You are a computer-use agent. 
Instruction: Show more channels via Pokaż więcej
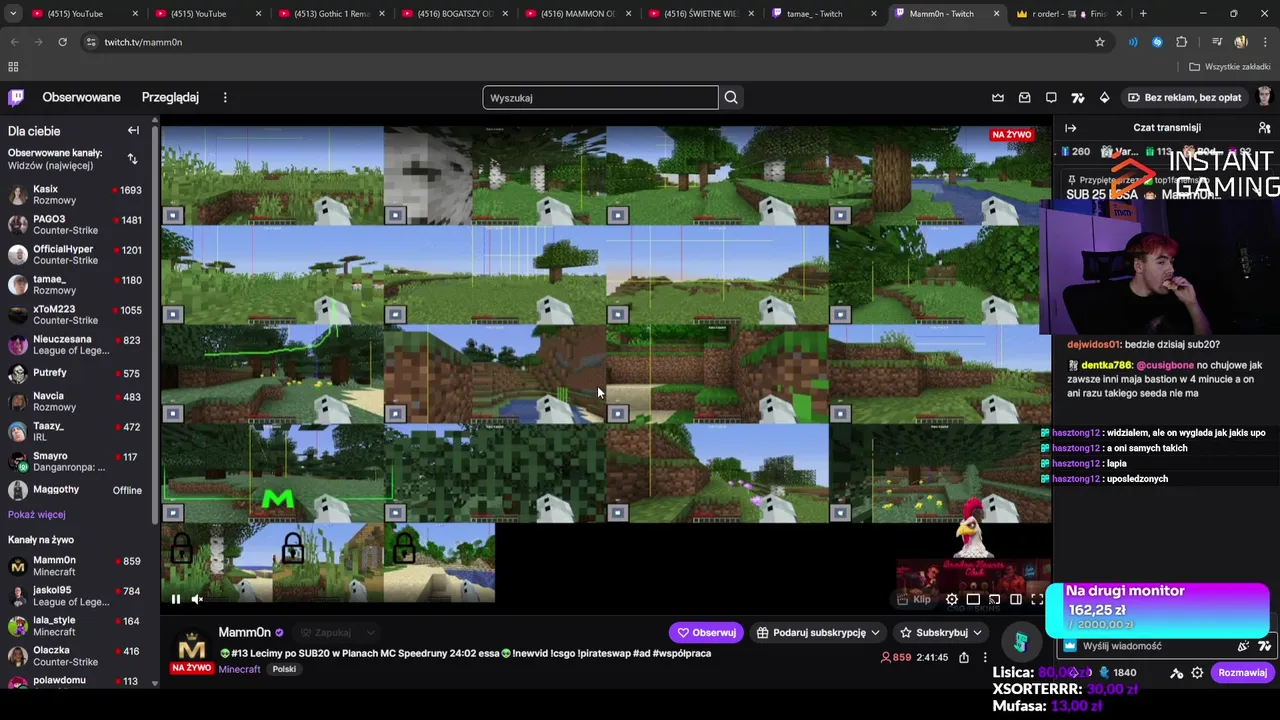pos(37,514)
